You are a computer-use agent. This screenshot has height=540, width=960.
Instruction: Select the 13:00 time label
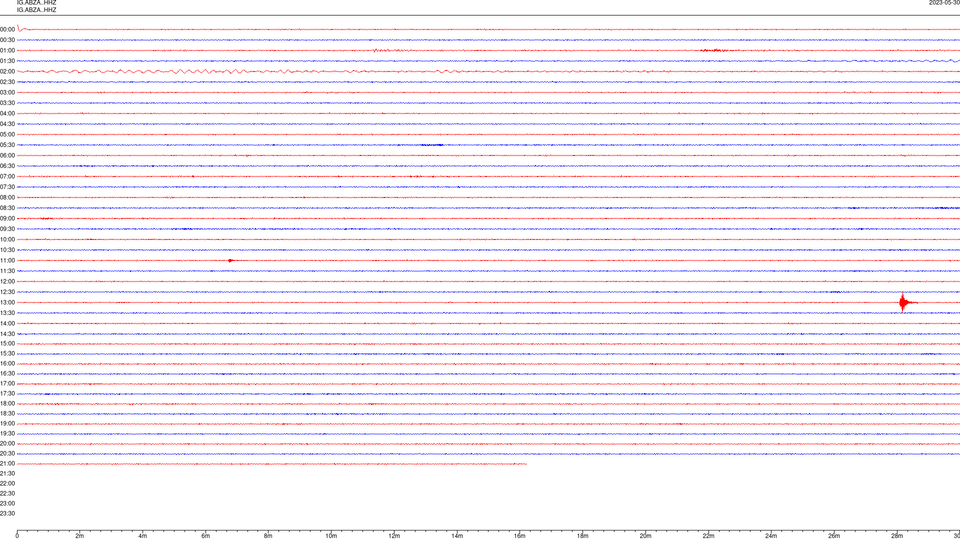[x=7, y=302]
